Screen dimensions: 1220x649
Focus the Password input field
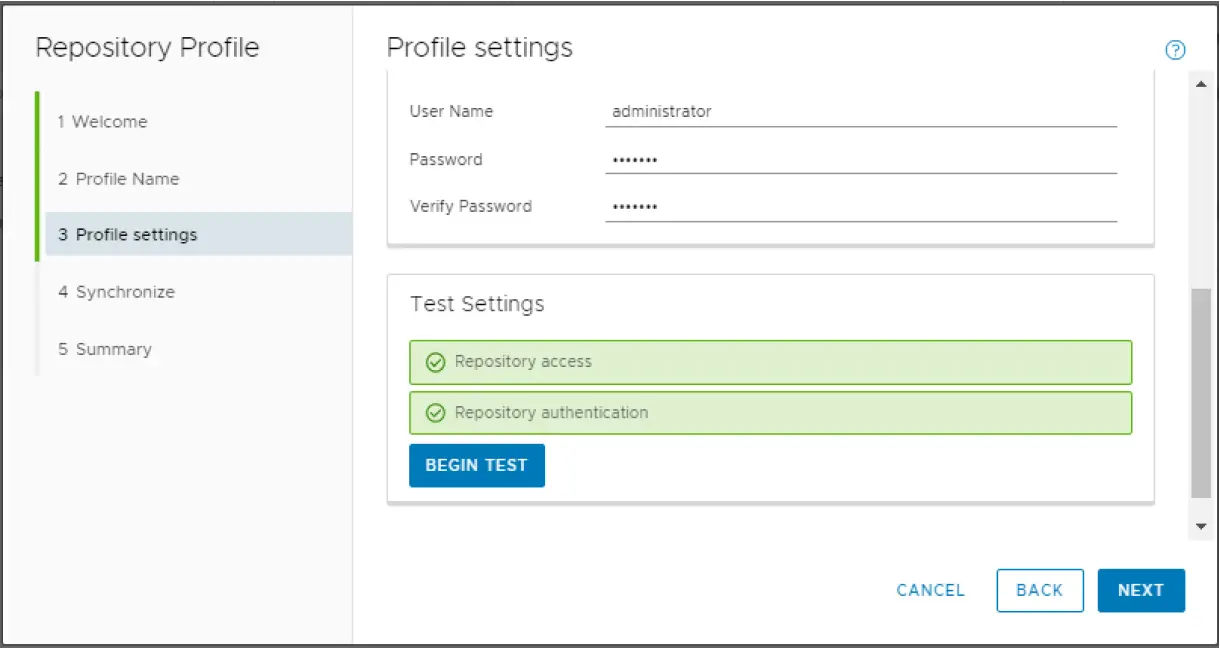tap(860, 160)
